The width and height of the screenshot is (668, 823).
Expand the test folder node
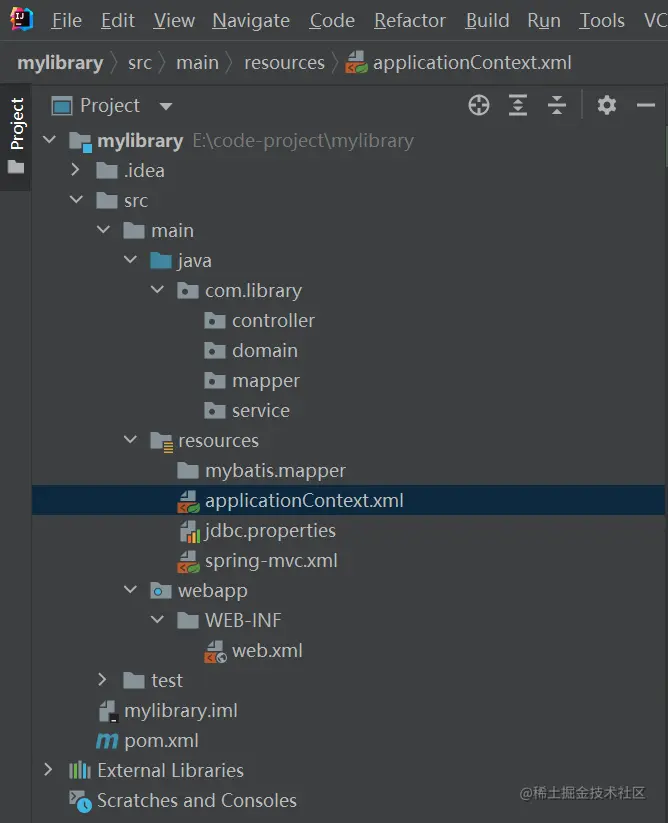102,680
